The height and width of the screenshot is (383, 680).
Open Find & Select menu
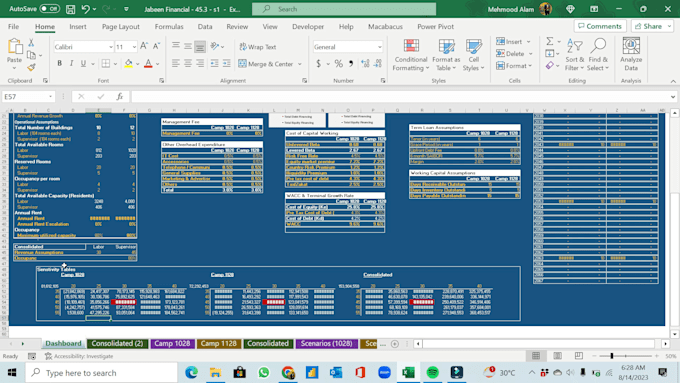(x=598, y=55)
